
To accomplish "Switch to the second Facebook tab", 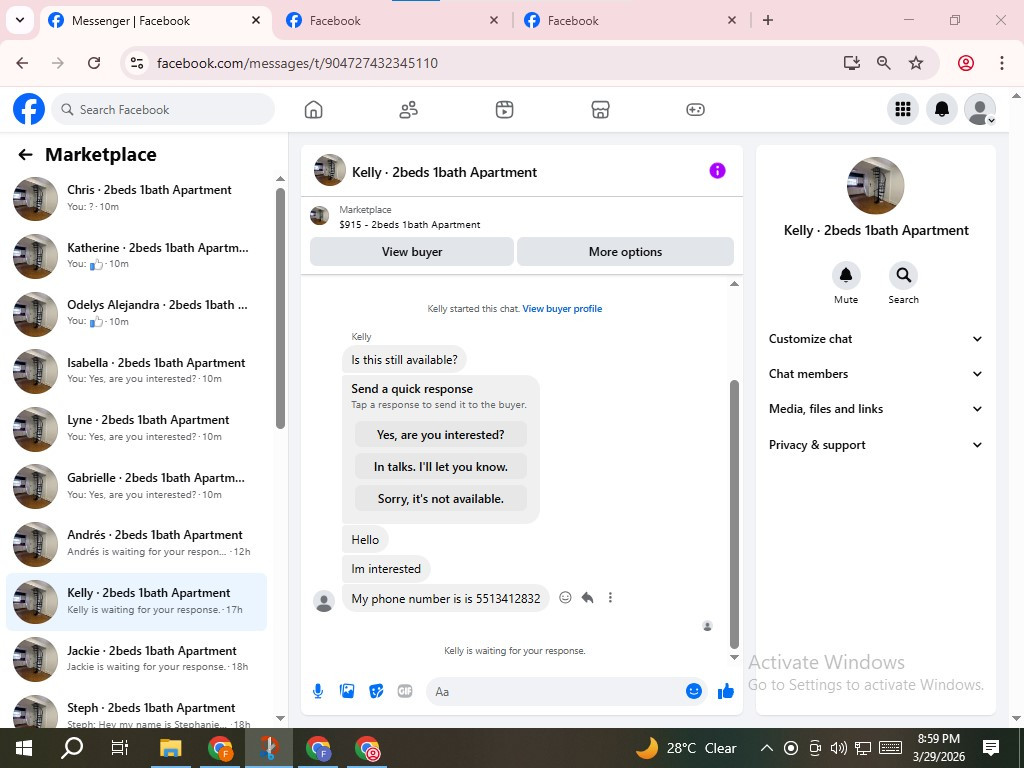I will (392, 21).
